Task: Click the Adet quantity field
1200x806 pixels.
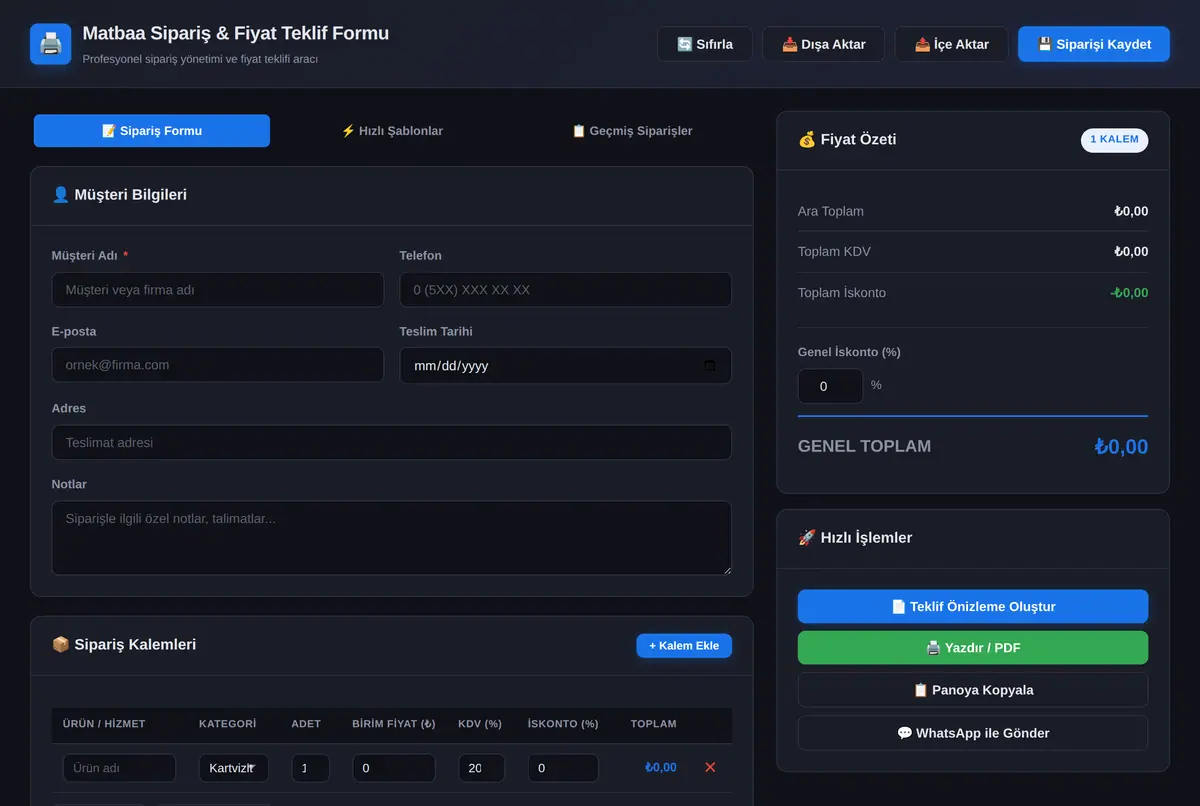Action: pyautogui.click(x=311, y=768)
